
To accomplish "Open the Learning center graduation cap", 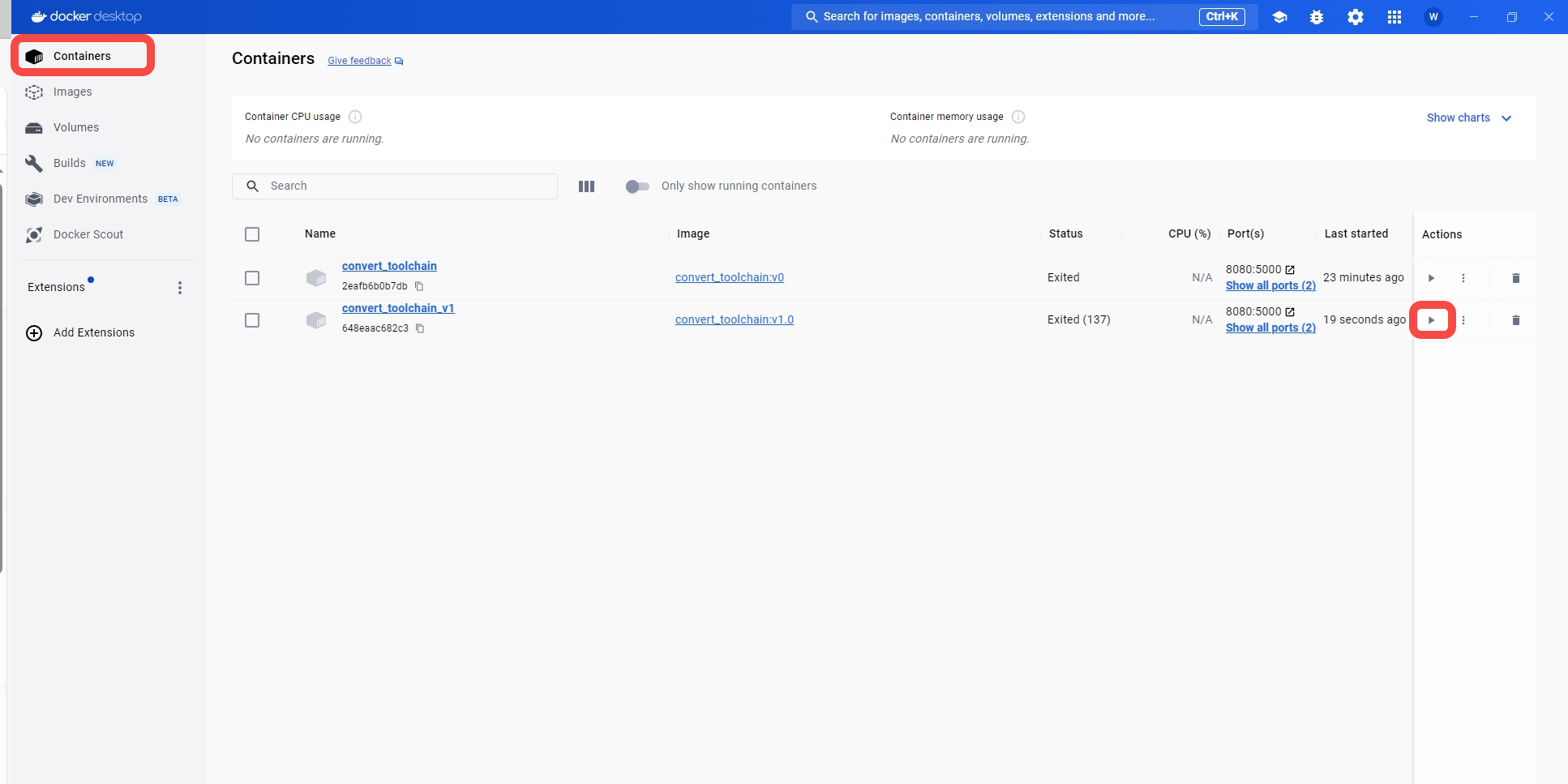I will pyautogui.click(x=1279, y=17).
